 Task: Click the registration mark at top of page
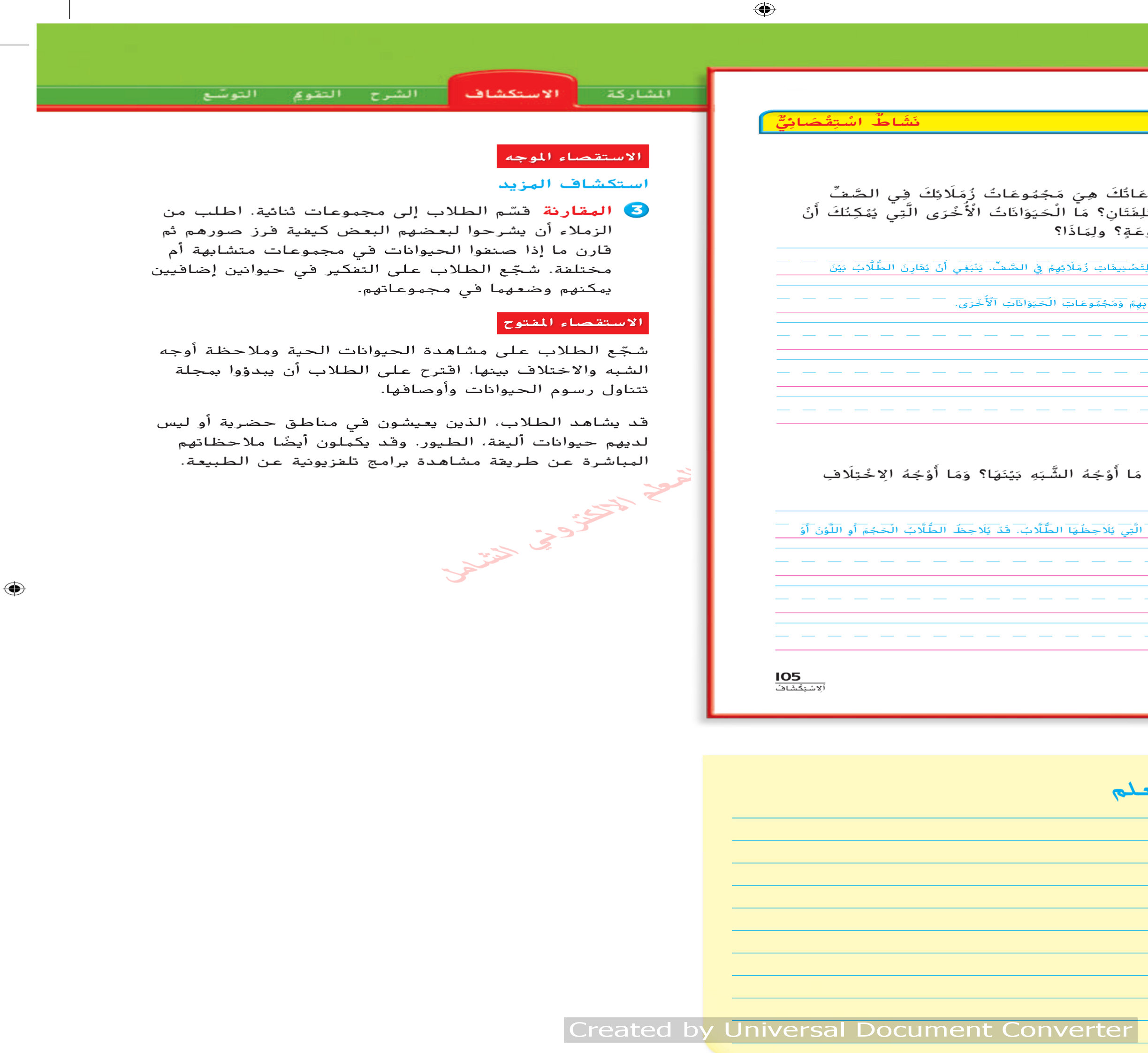[764, 9]
